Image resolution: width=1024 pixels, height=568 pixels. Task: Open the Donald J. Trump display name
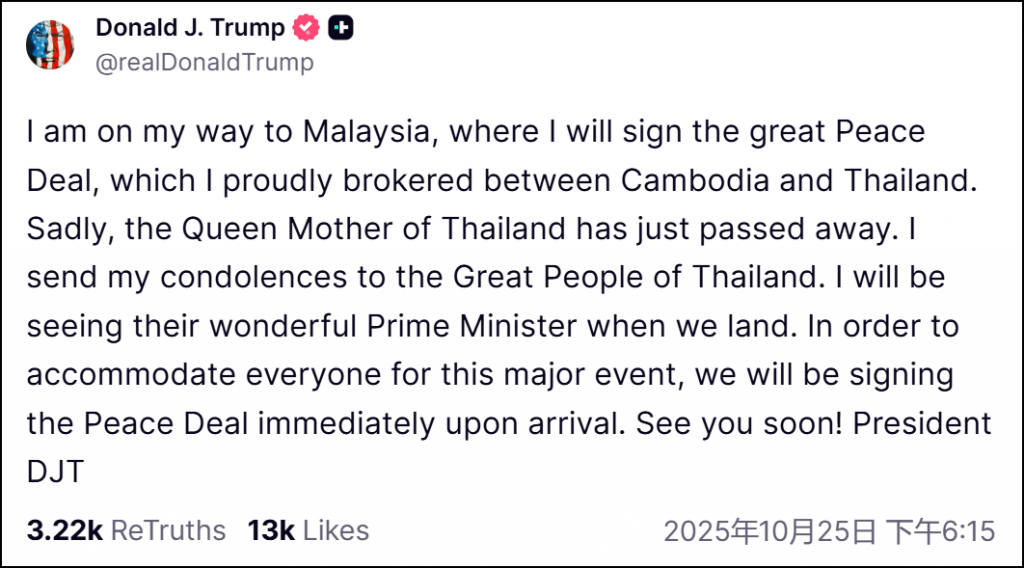190,28
